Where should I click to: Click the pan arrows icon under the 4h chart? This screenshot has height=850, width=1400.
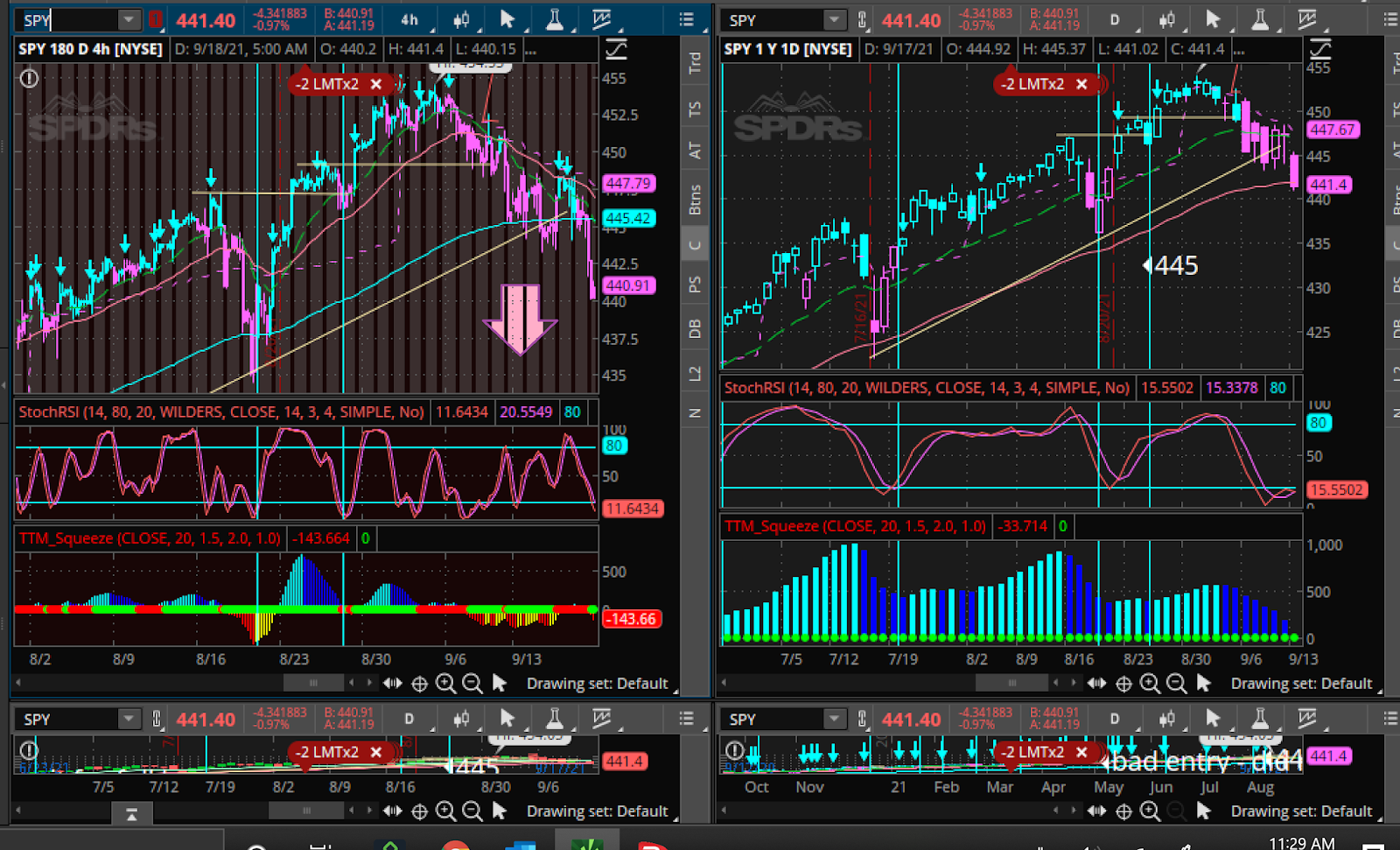click(392, 684)
